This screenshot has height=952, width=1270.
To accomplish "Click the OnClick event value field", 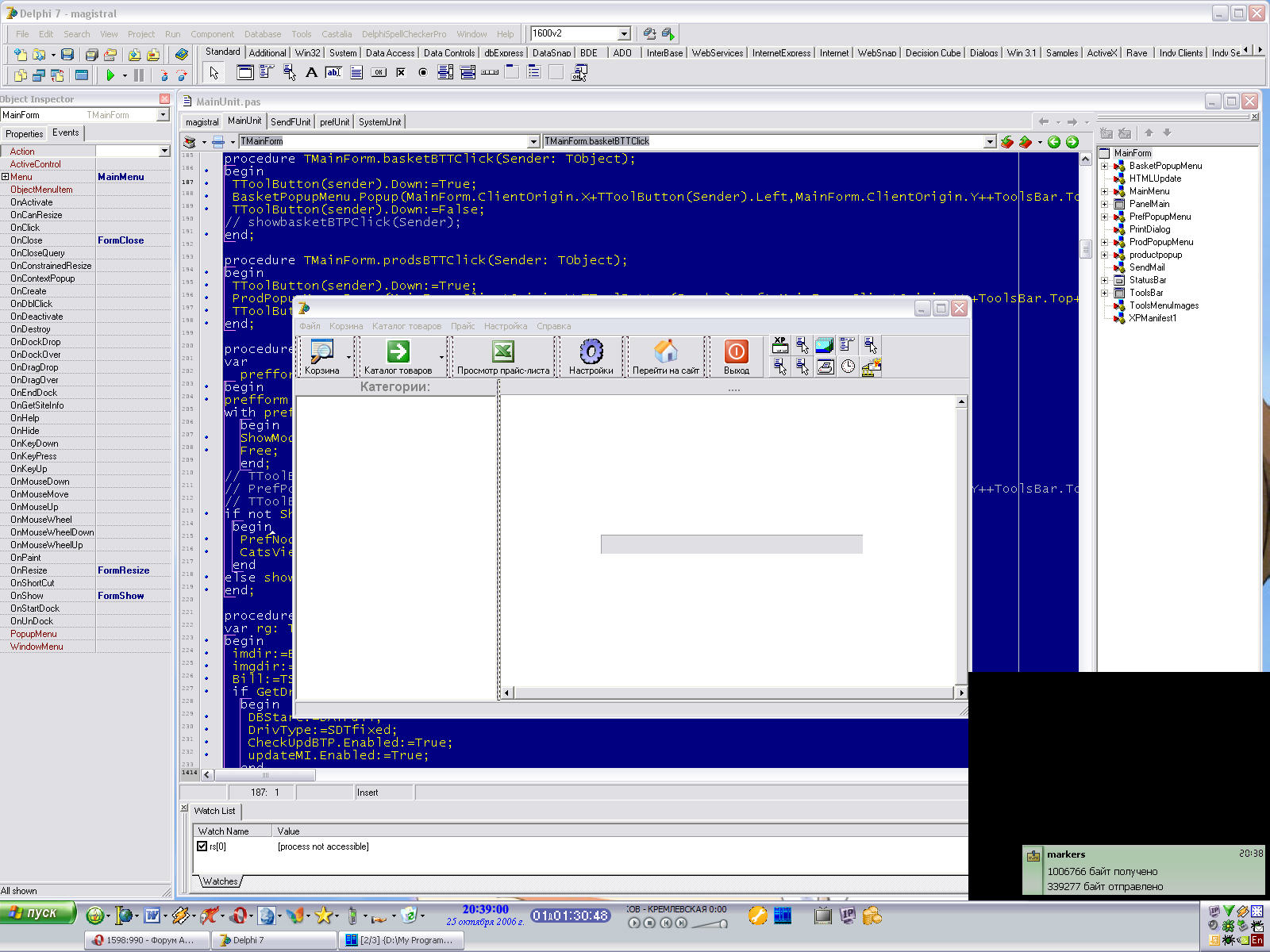I will (133, 228).
